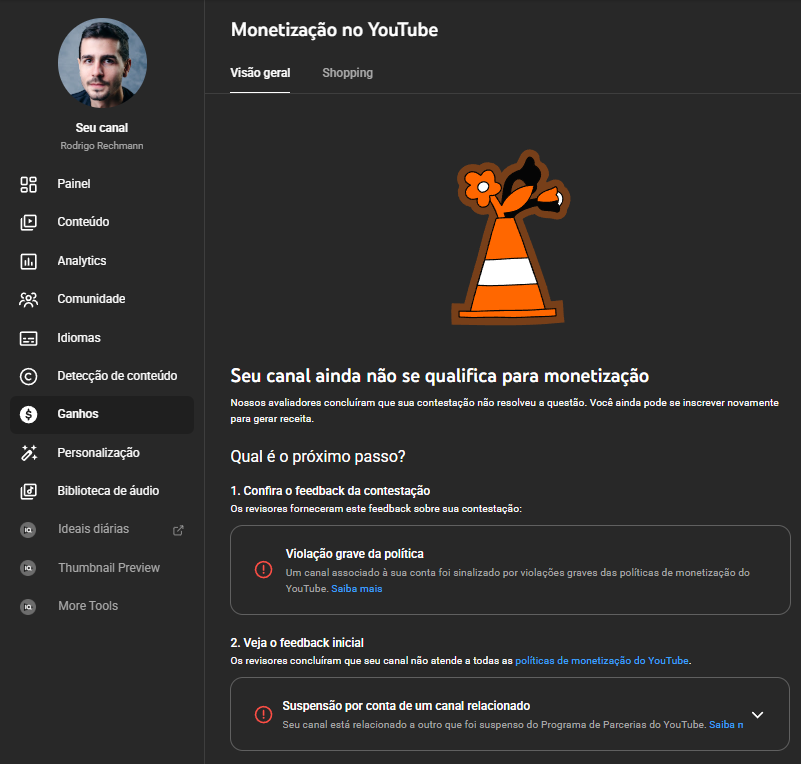801x764 pixels.
Task: Click the Painel dashboard grid icon
Action: coord(28,184)
